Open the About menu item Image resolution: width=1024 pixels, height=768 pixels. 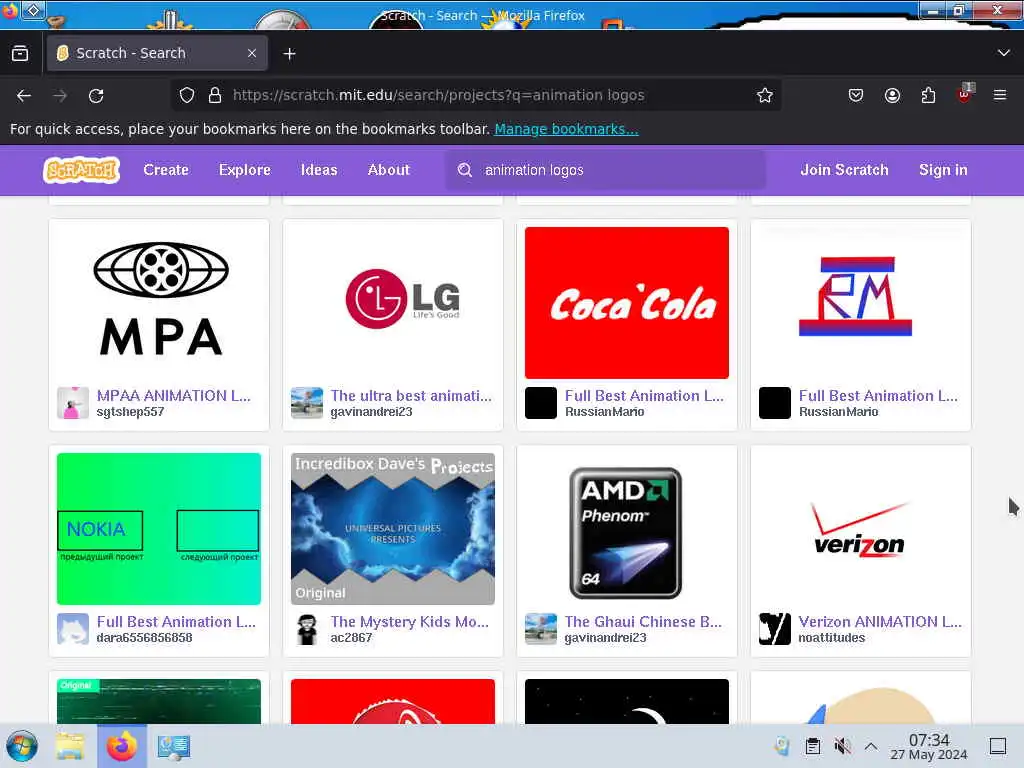[x=389, y=170]
